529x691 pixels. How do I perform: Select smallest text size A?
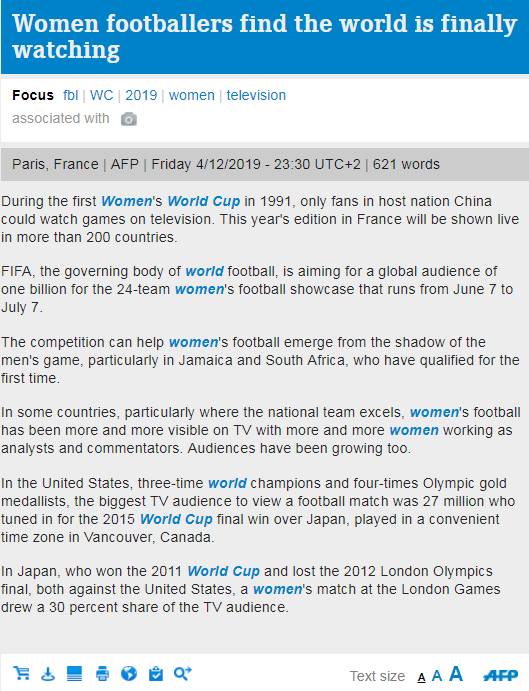[x=421, y=677]
